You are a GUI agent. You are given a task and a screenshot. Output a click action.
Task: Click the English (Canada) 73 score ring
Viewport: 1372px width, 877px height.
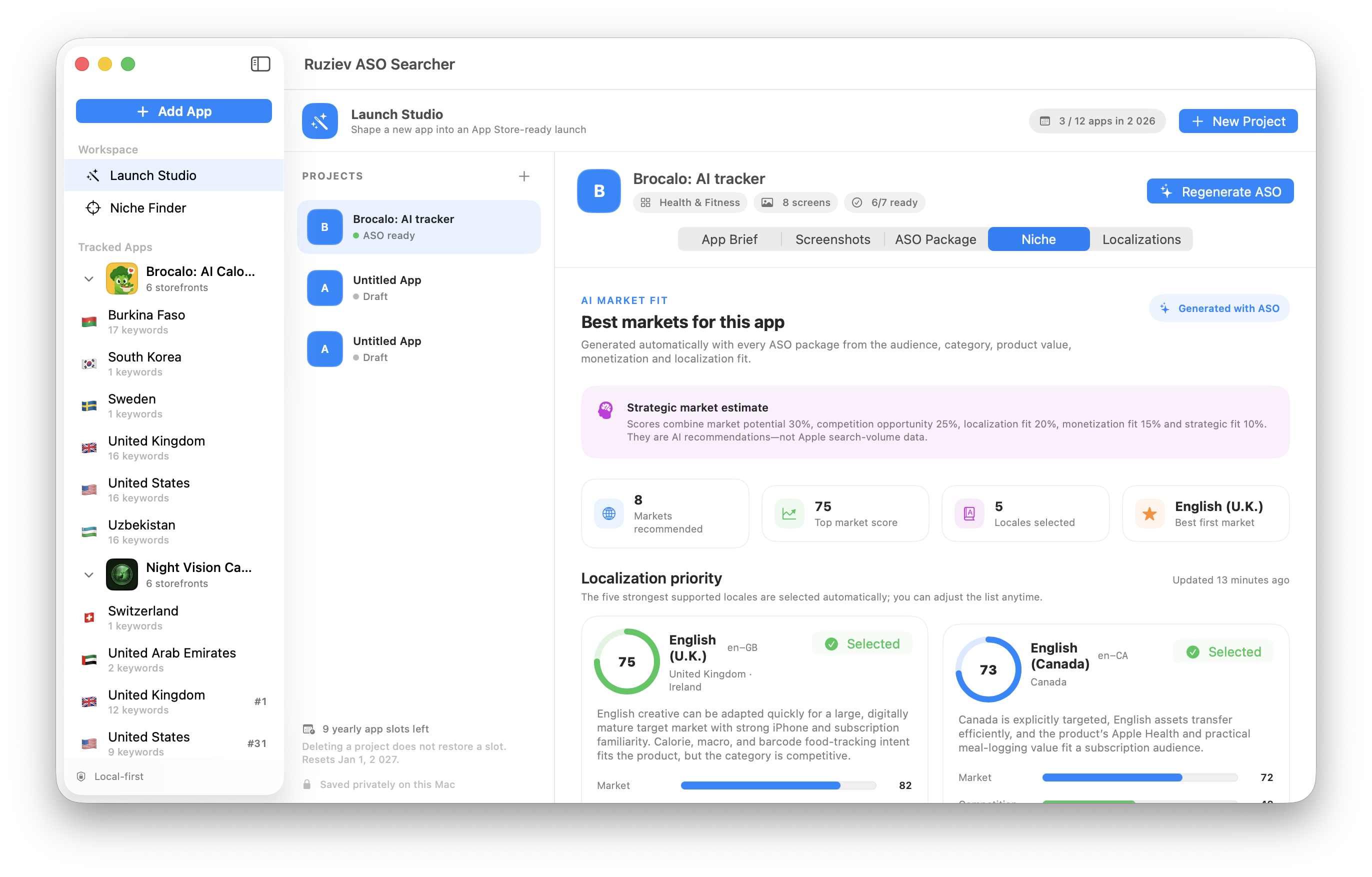(x=988, y=669)
